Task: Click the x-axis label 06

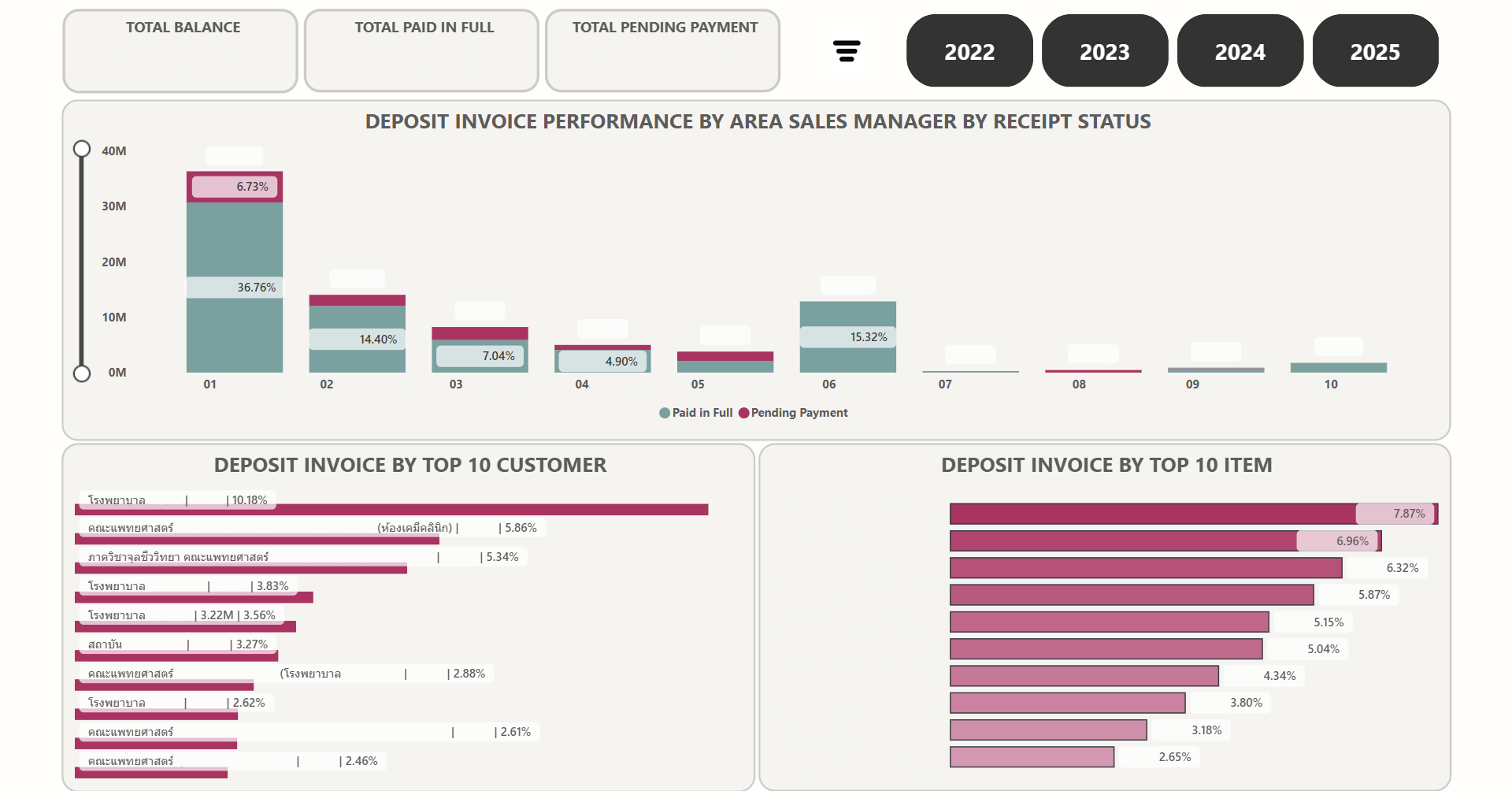Action: tap(829, 384)
